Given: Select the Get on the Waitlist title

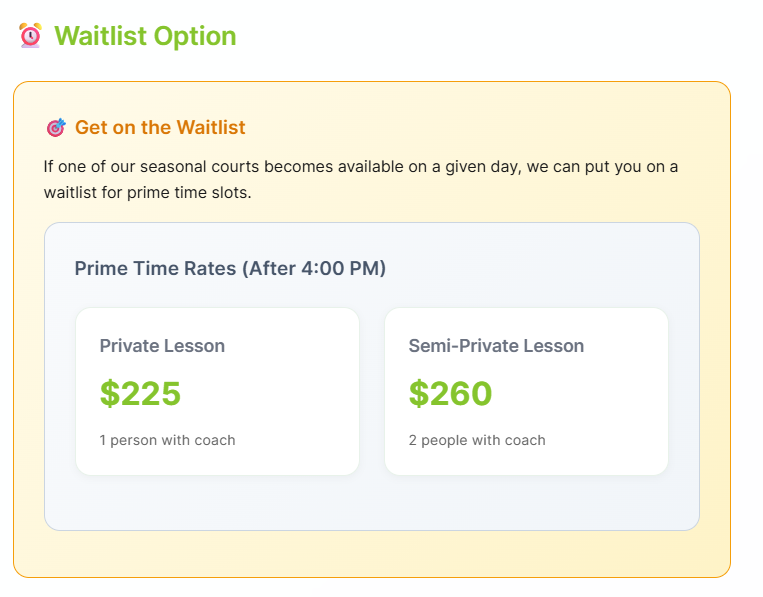Looking at the screenshot, I should 160,127.
